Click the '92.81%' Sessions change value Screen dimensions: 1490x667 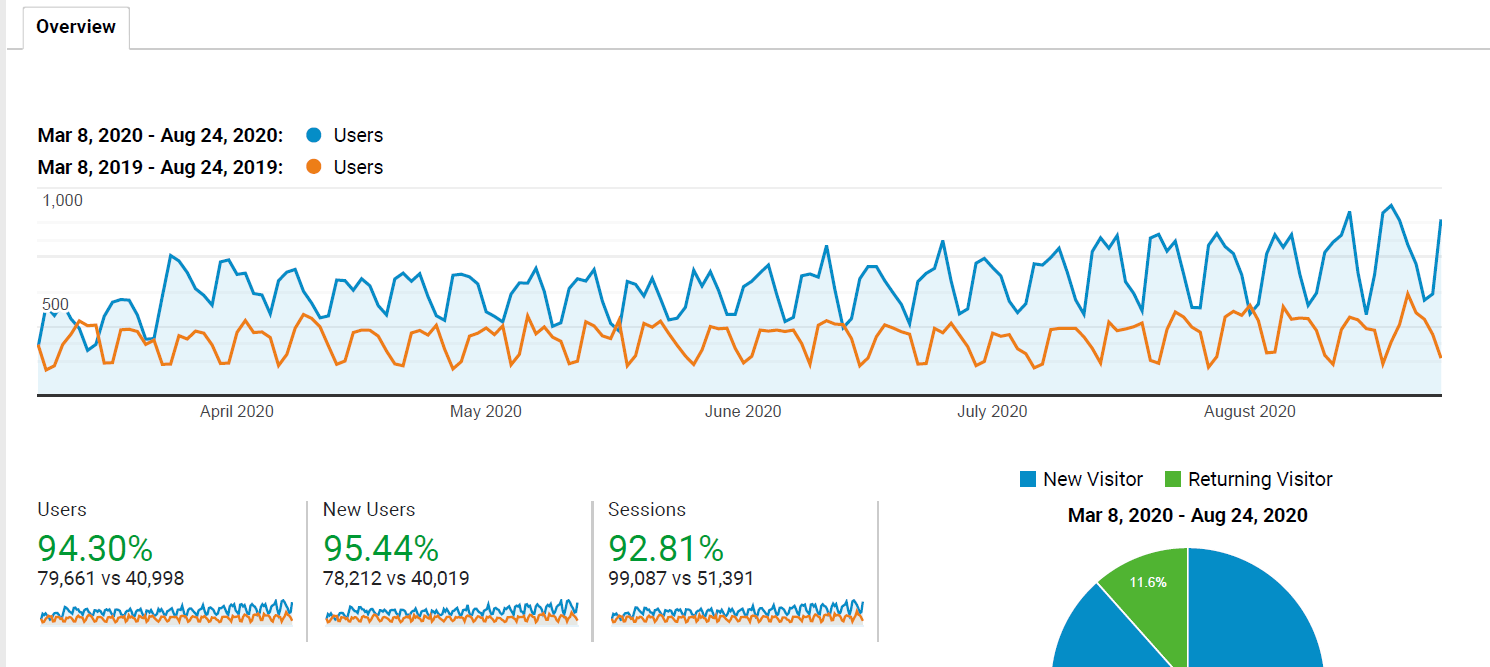pos(666,548)
